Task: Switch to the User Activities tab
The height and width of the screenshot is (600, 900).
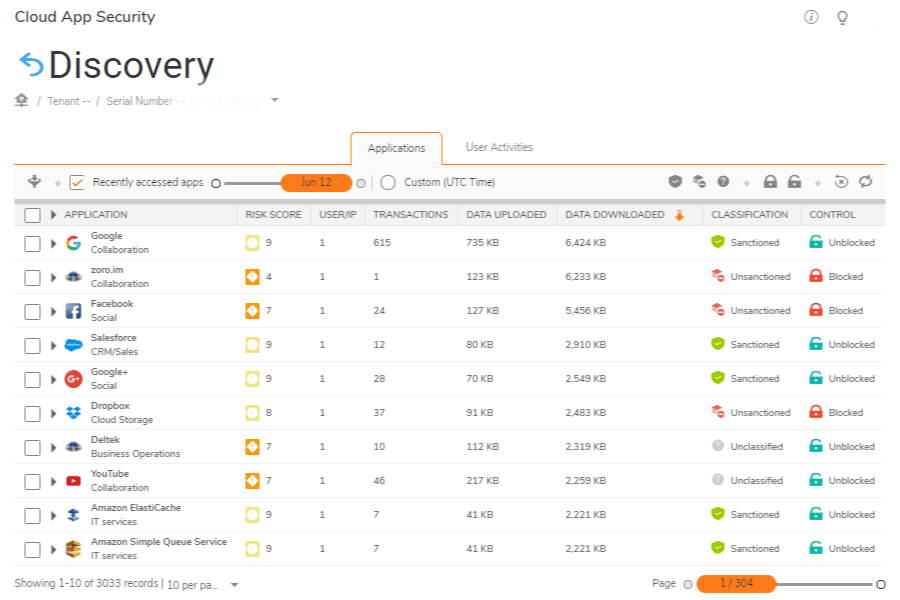Action: point(499,148)
